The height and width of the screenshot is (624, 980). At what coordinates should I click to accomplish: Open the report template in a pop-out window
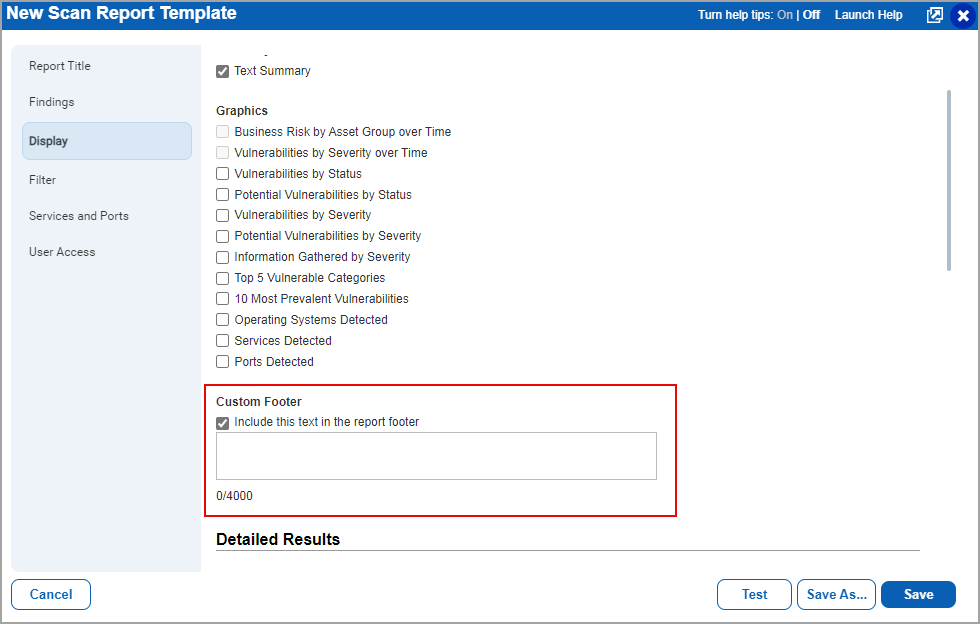point(934,14)
